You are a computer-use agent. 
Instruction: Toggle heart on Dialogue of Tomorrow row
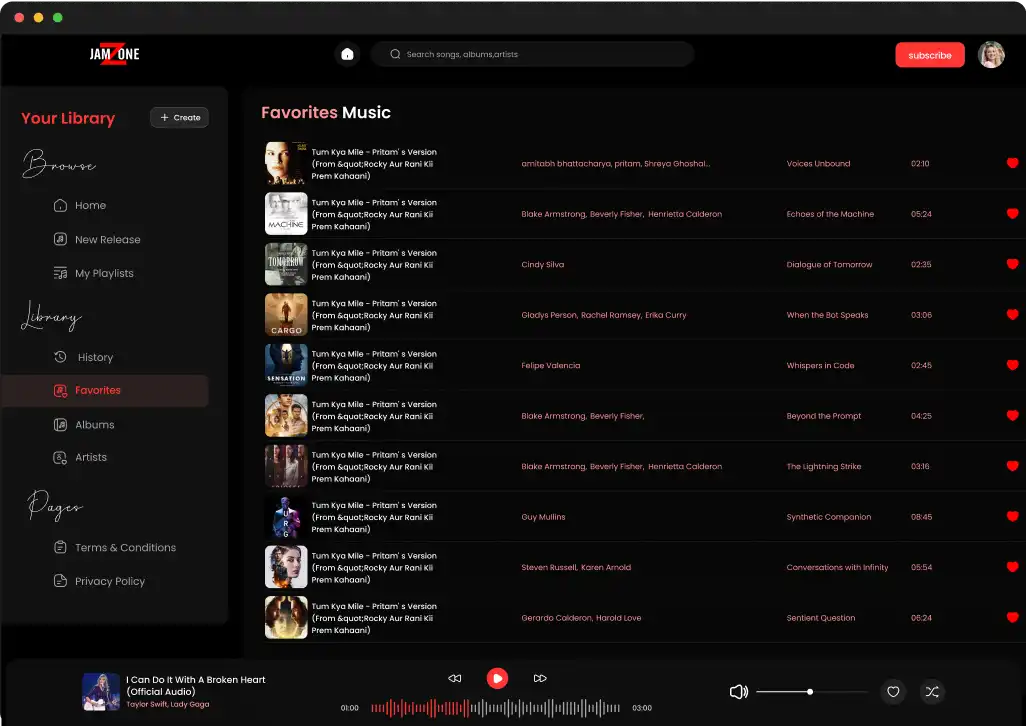[x=1012, y=264]
